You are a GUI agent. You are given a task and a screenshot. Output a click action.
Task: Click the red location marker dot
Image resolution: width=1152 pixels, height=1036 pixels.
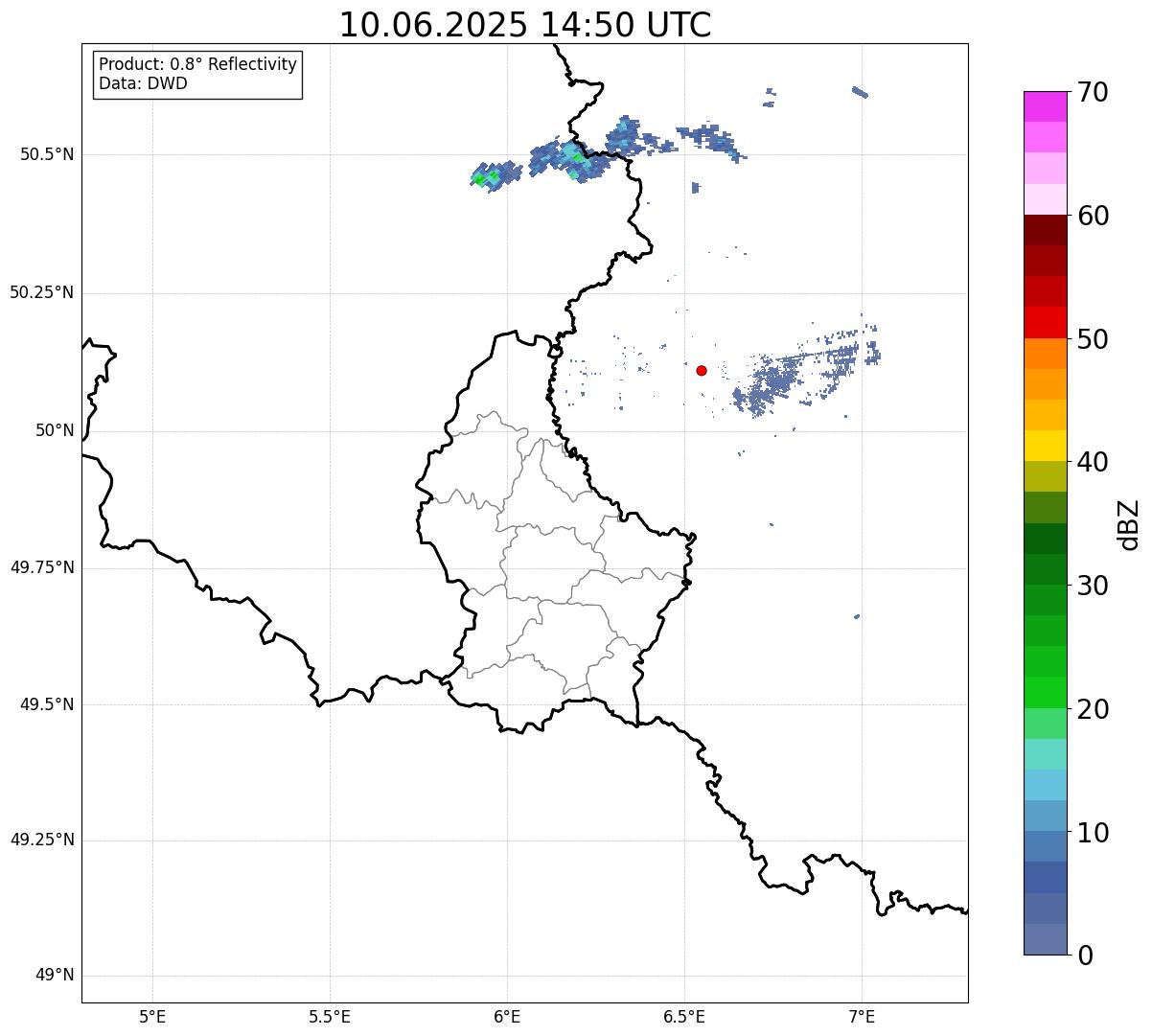coord(702,370)
